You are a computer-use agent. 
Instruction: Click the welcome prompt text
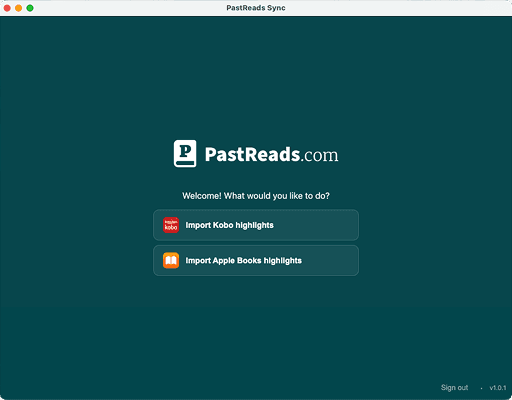click(256, 196)
